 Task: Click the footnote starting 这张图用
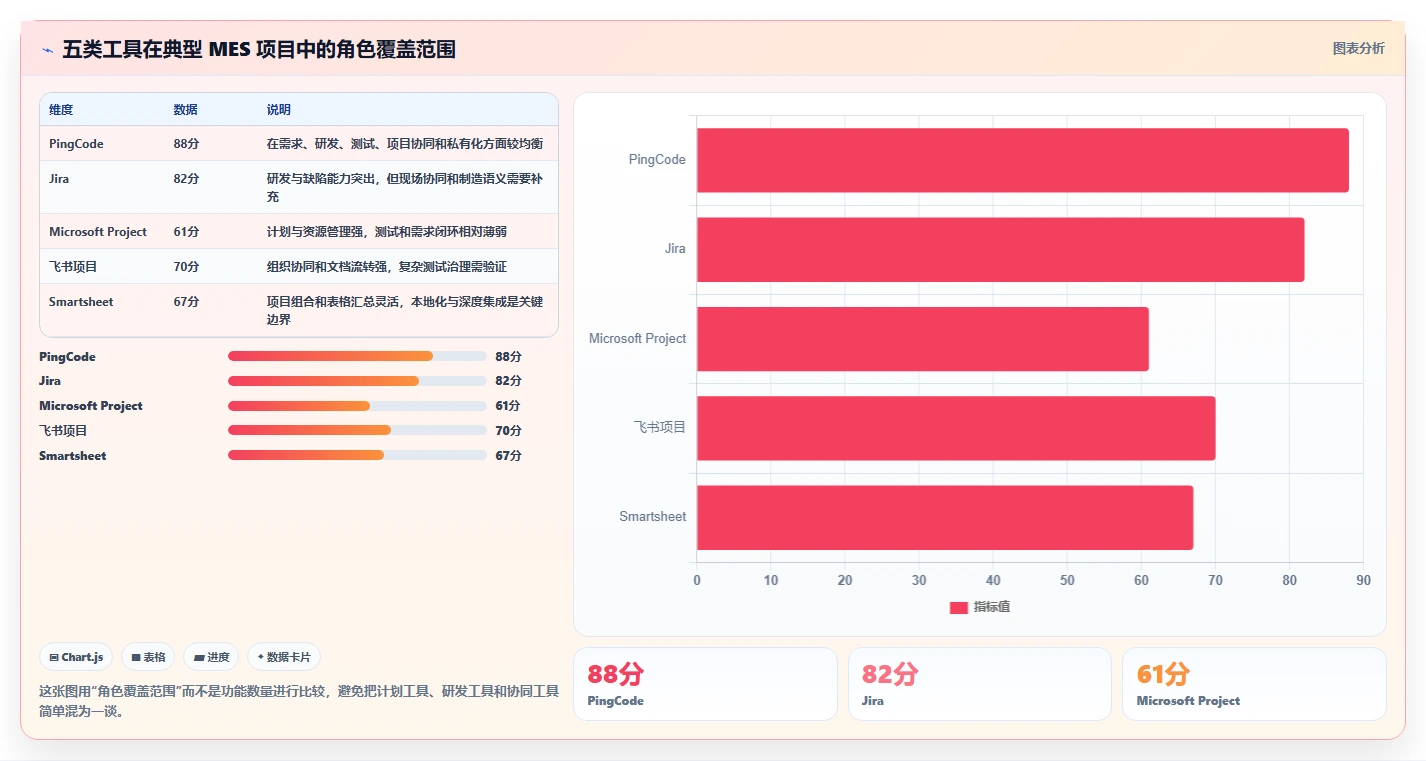[299, 701]
